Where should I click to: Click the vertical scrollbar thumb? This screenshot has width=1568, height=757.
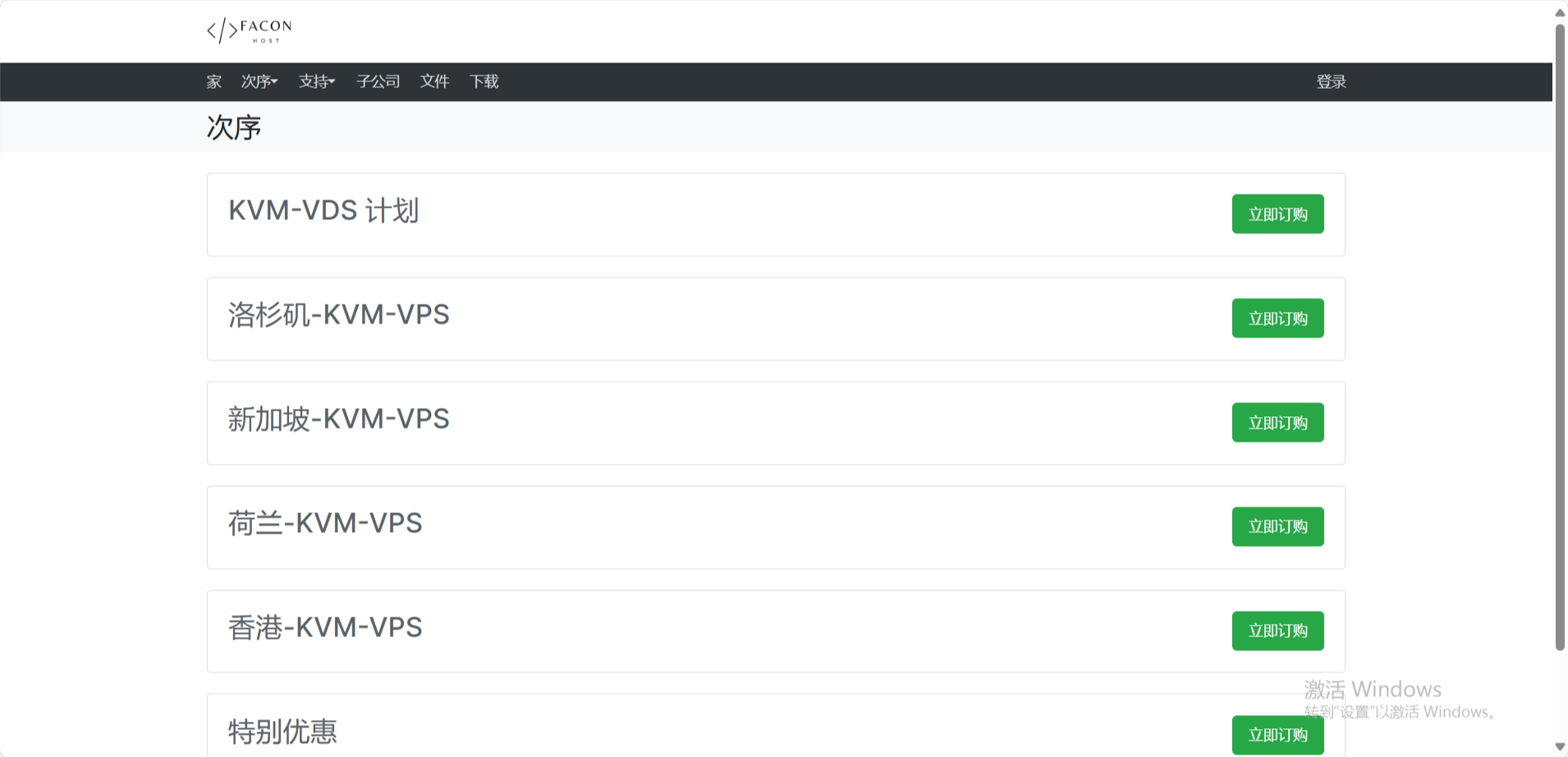click(1560, 337)
